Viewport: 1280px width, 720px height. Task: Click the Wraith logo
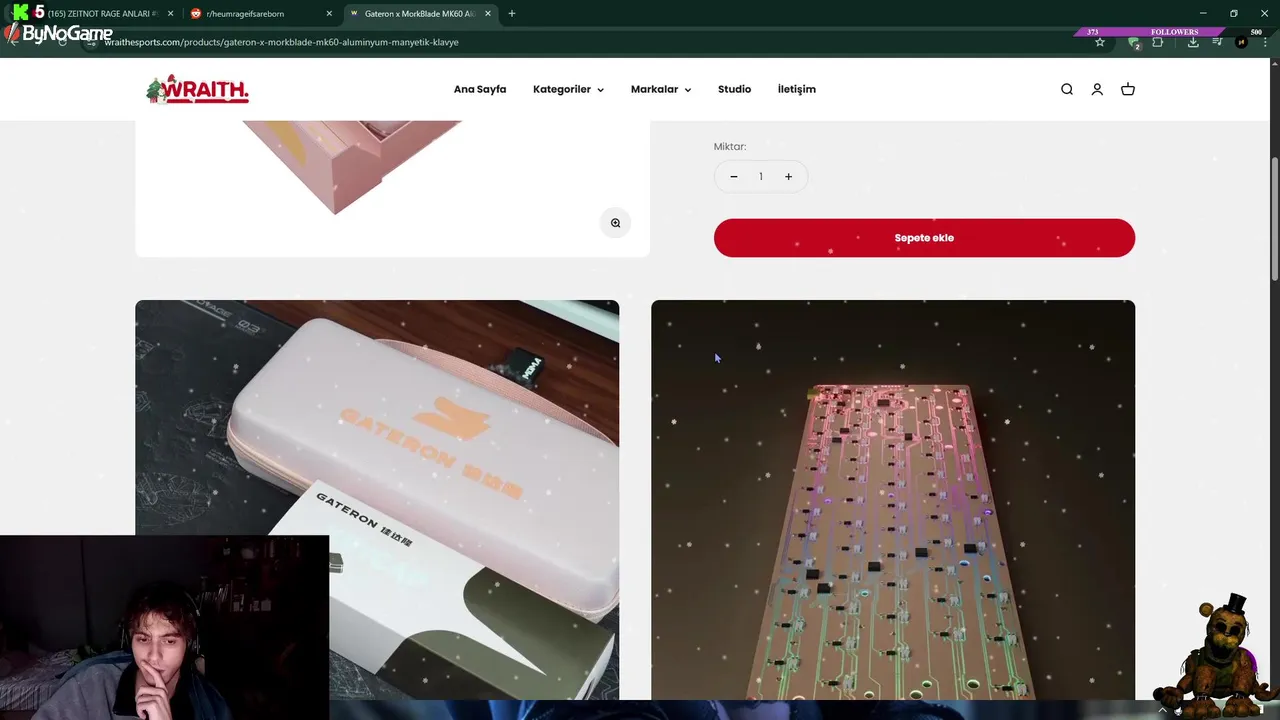(197, 89)
